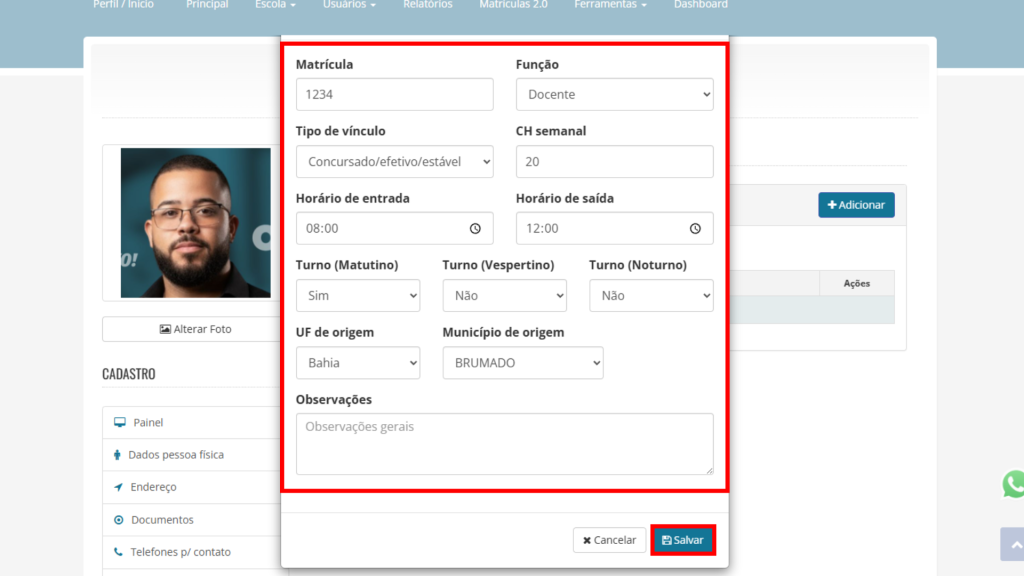Click the scroll-to-top arrow icon
This screenshot has height=576, width=1024.
(x=1012, y=544)
